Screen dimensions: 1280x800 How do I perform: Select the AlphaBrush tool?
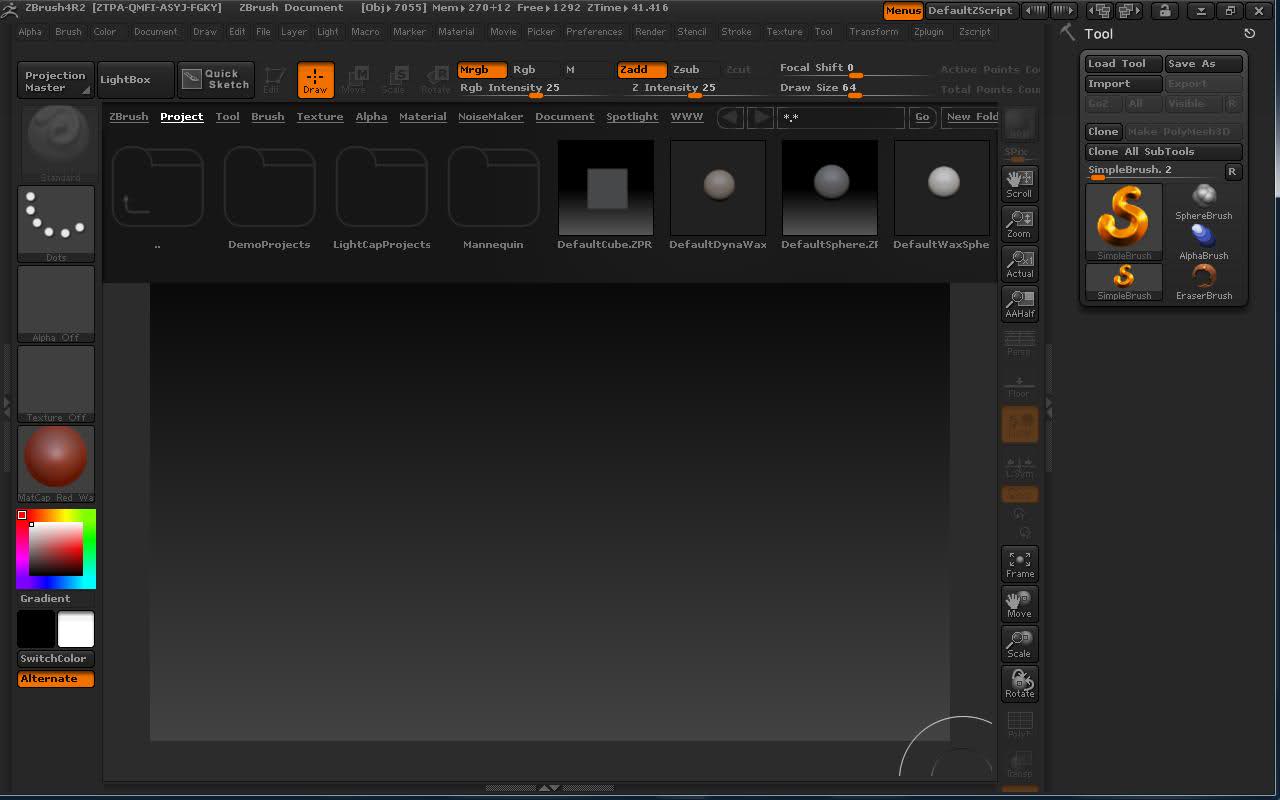pos(1204,241)
